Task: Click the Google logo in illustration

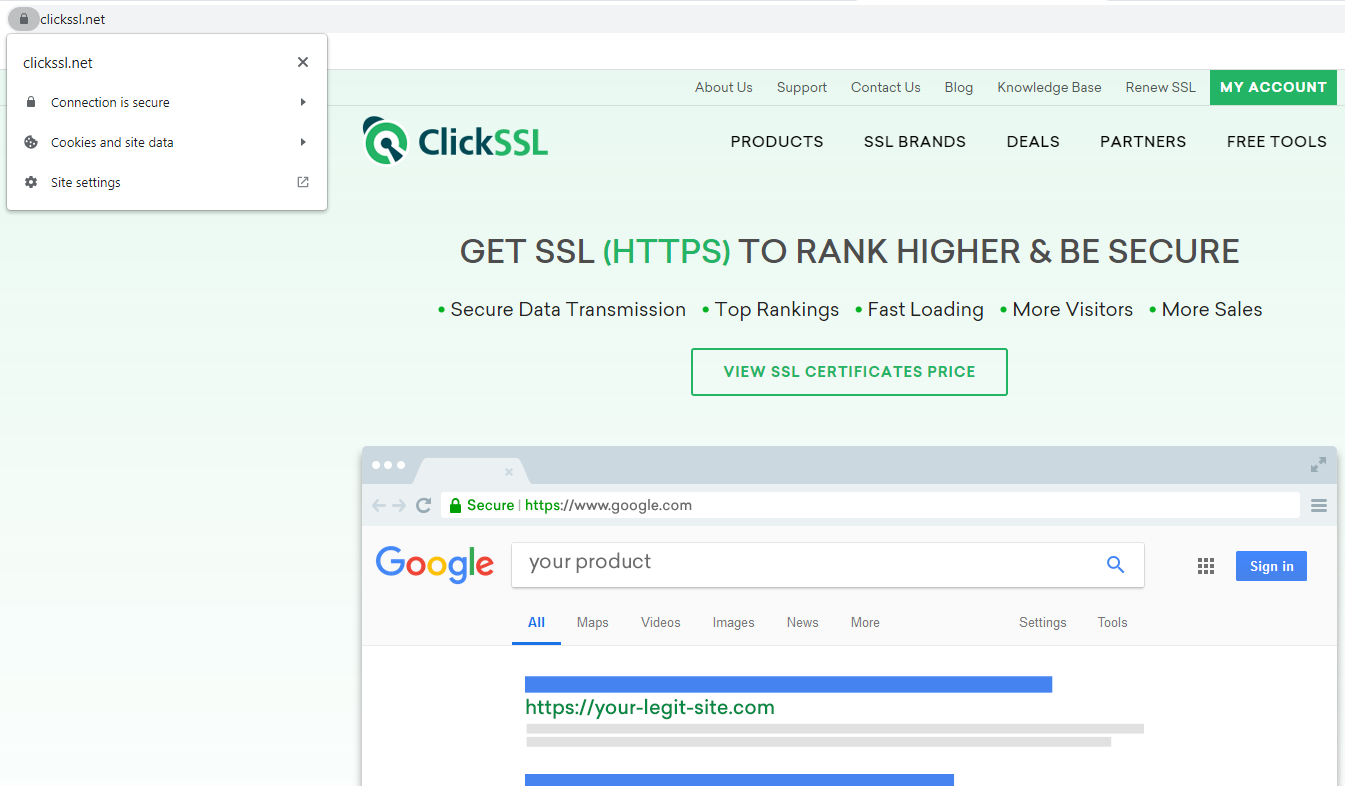Action: click(435, 565)
